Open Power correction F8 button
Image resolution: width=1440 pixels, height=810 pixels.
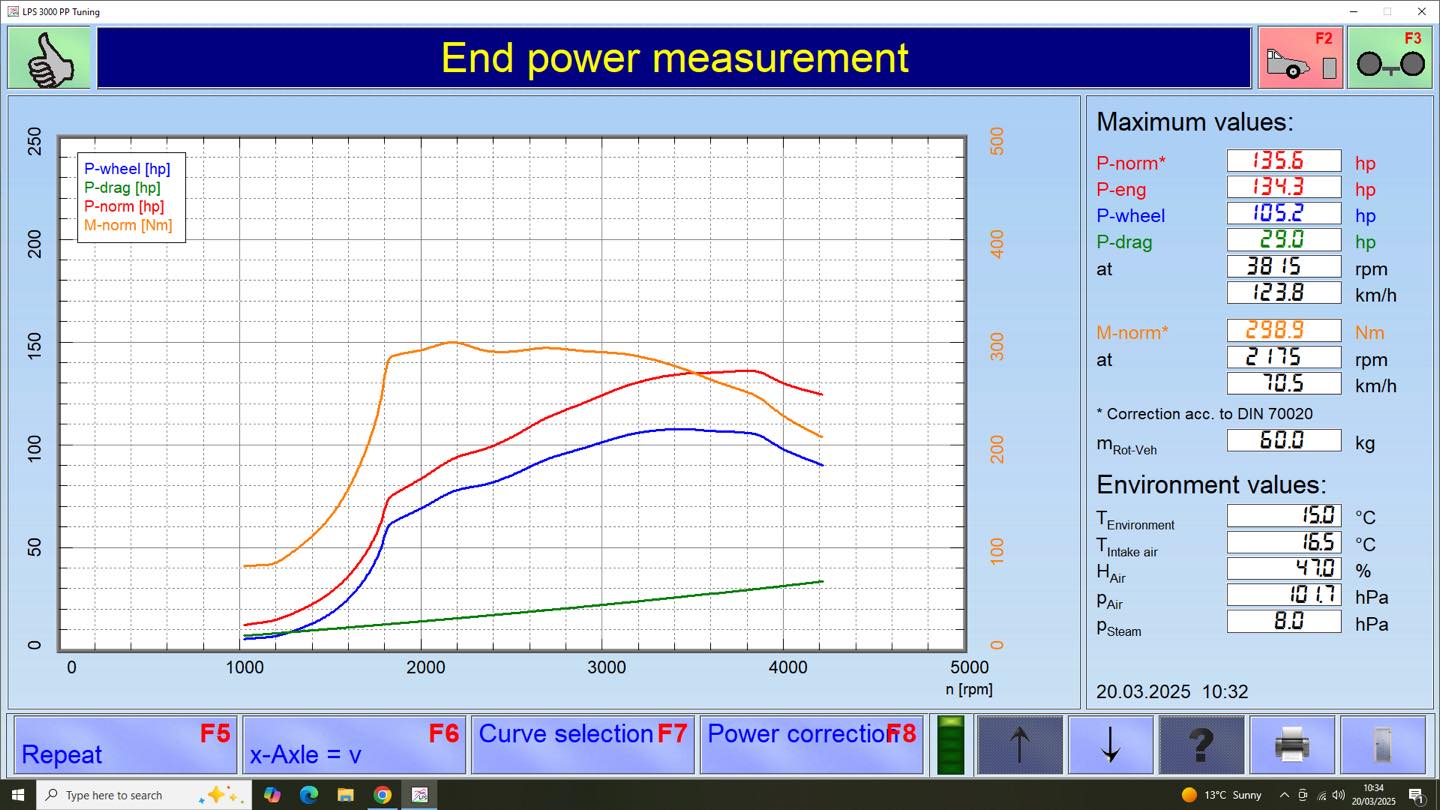pos(811,745)
